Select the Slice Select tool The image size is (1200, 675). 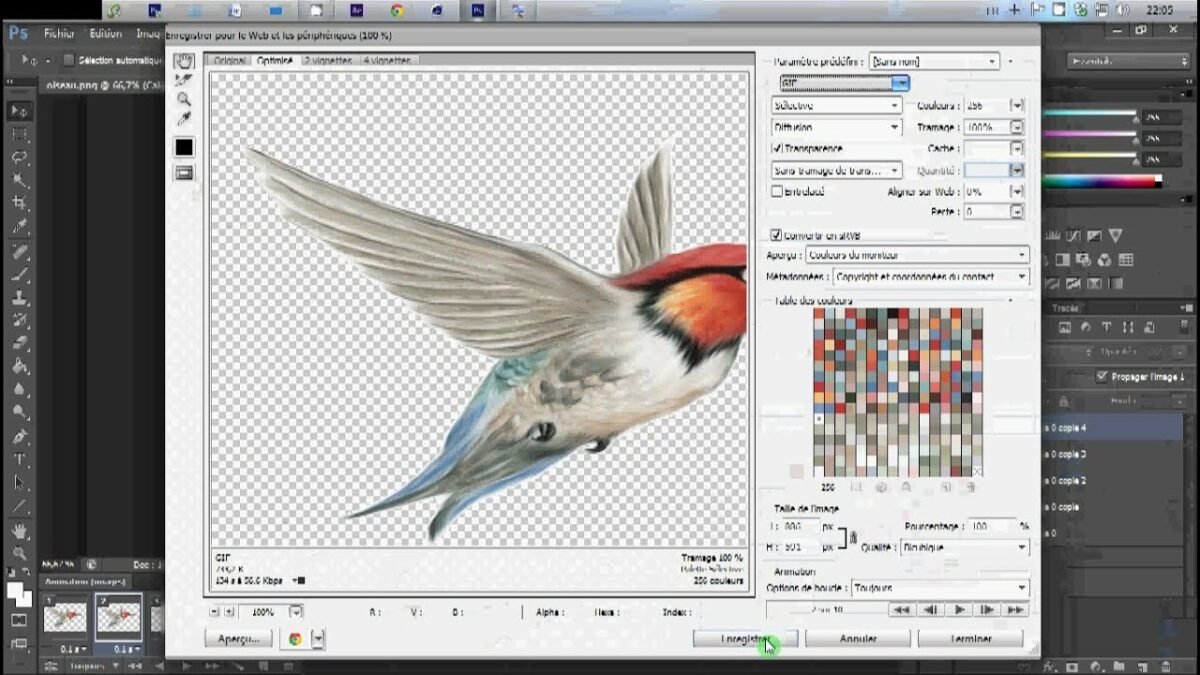[x=184, y=80]
